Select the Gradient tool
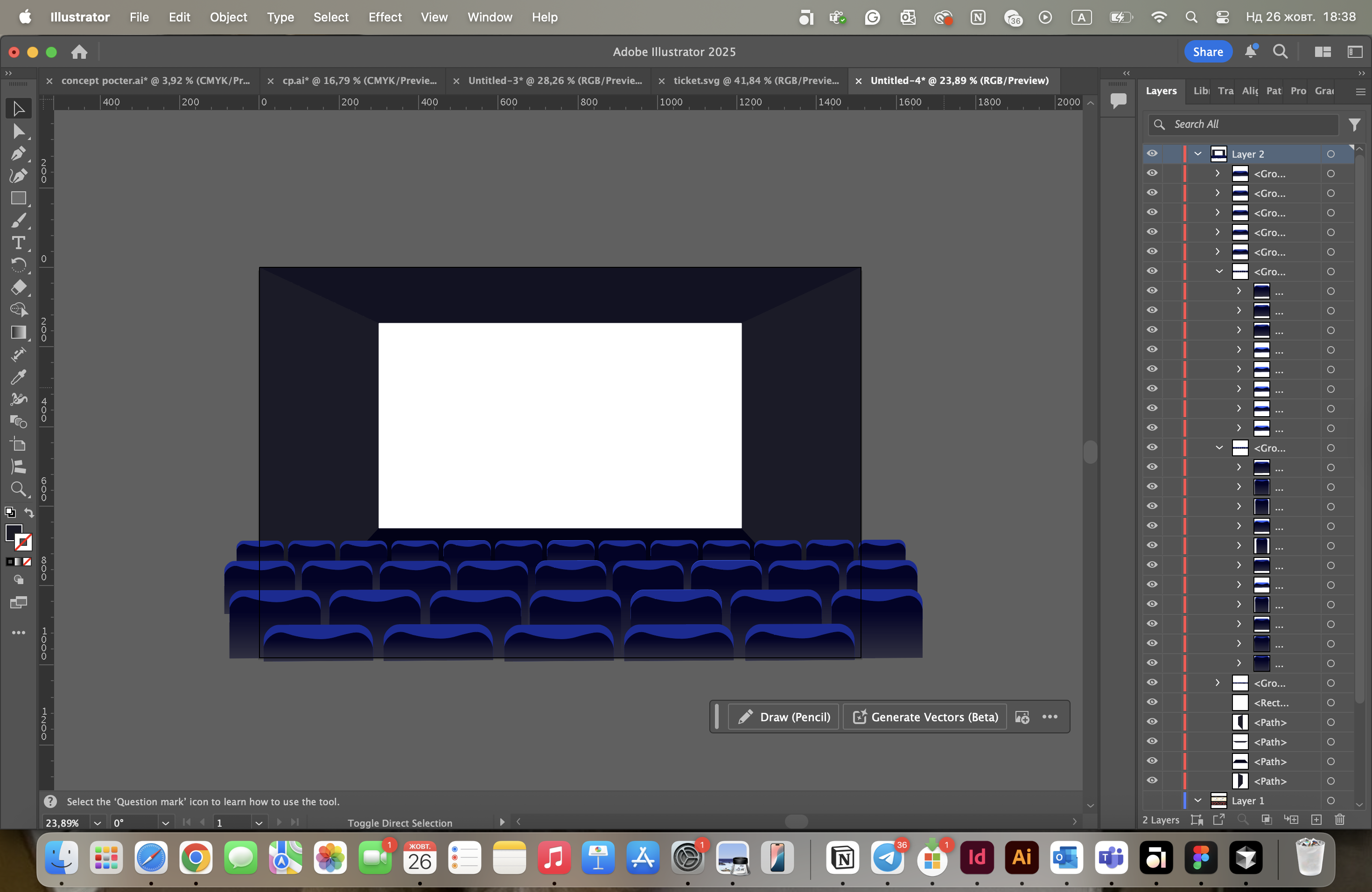The height and width of the screenshot is (892, 1372). pos(18,333)
